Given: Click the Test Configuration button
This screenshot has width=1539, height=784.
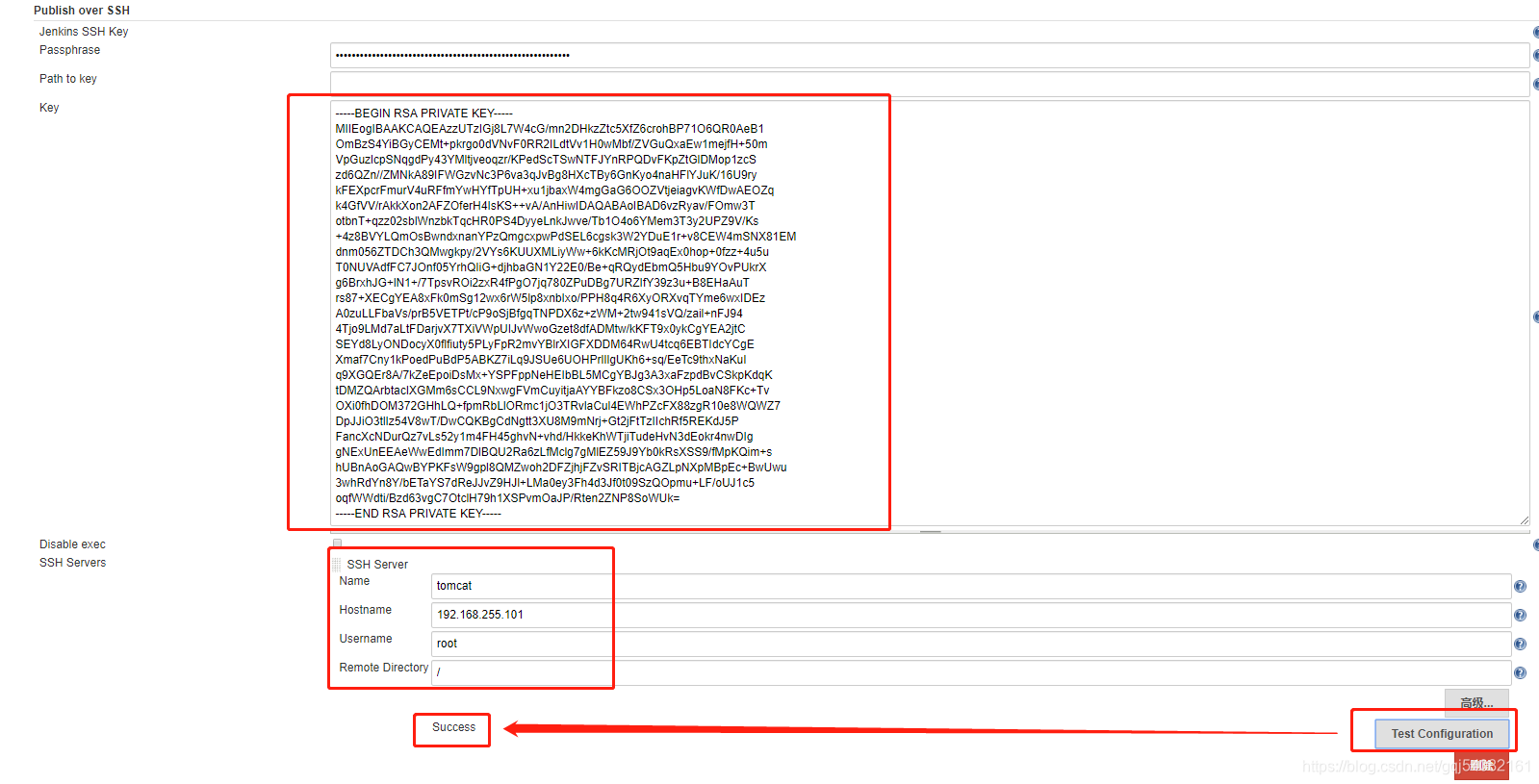Looking at the screenshot, I should pos(1442,733).
